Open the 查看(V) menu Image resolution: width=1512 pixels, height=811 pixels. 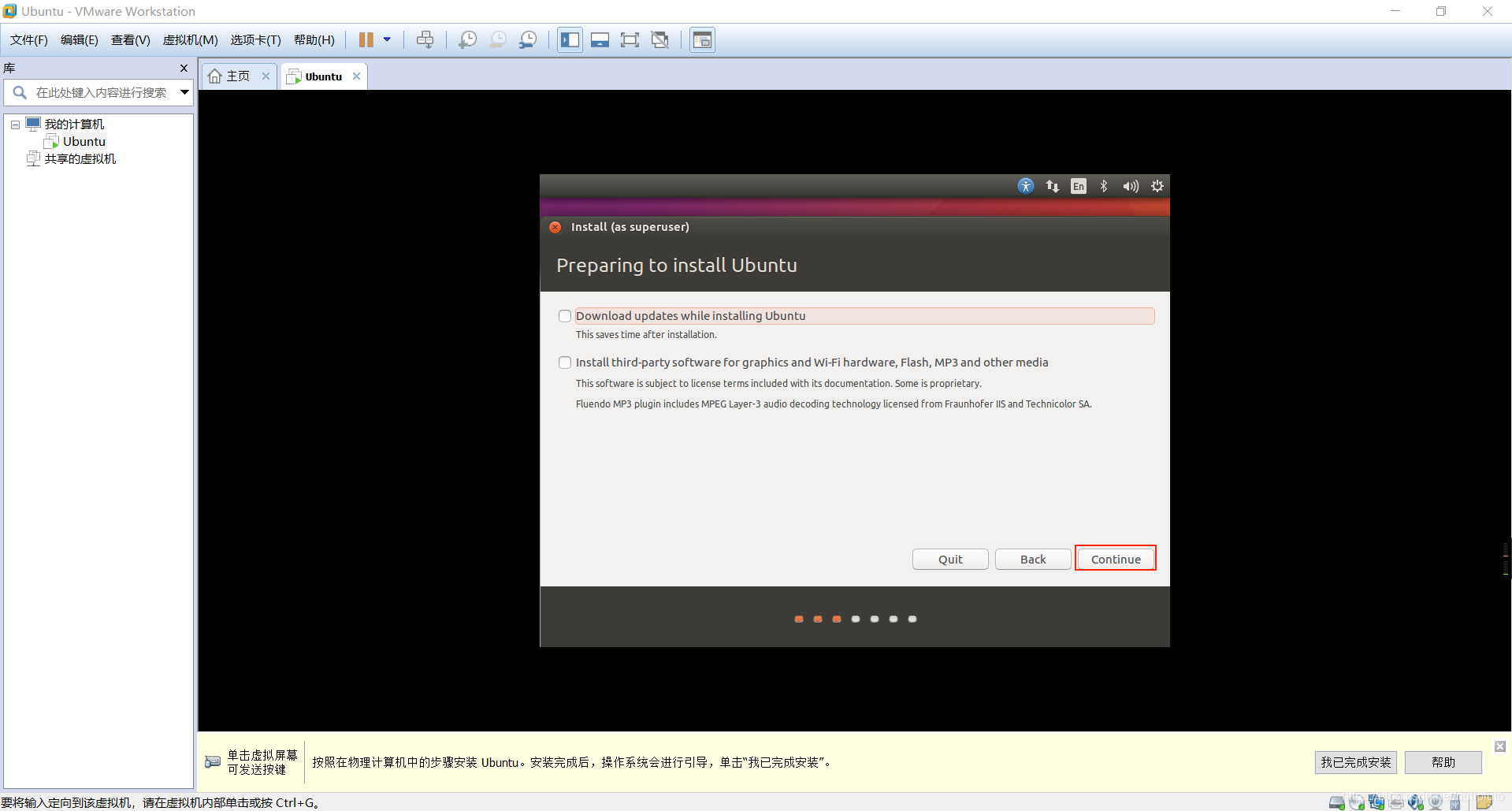131,40
